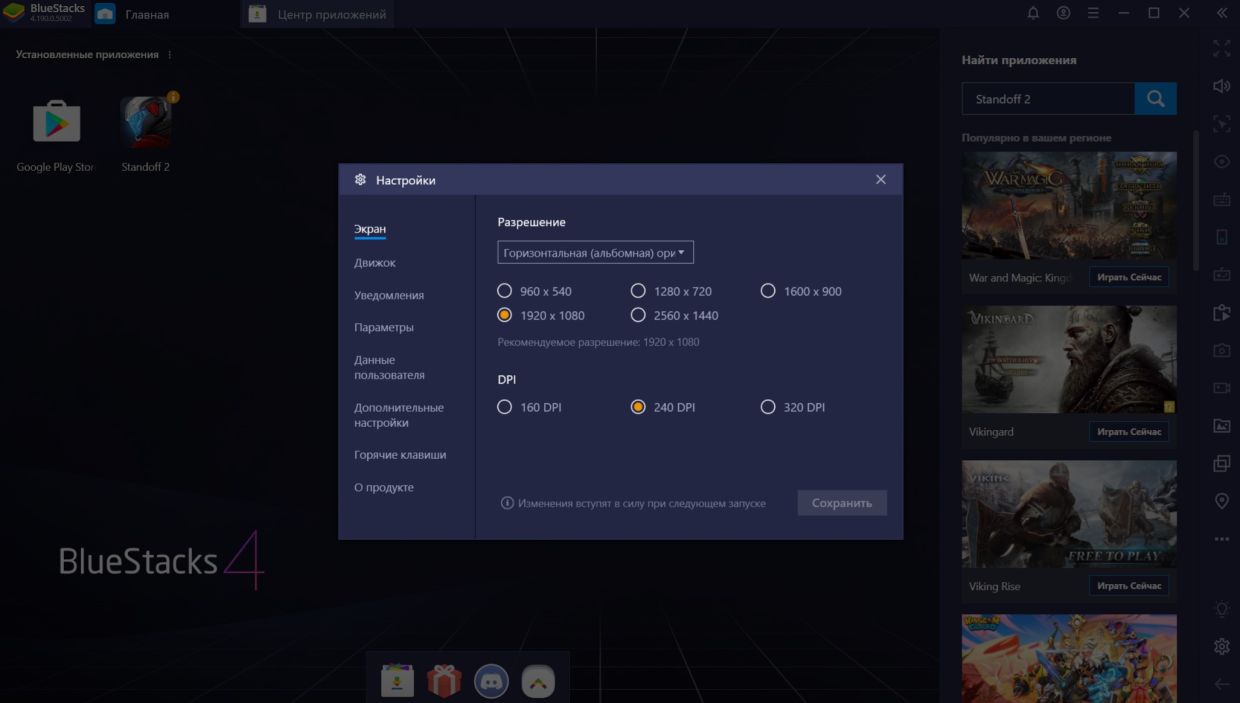Play War and Magic now button
Viewport: 1240px width, 703px height.
tap(1129, 277)
